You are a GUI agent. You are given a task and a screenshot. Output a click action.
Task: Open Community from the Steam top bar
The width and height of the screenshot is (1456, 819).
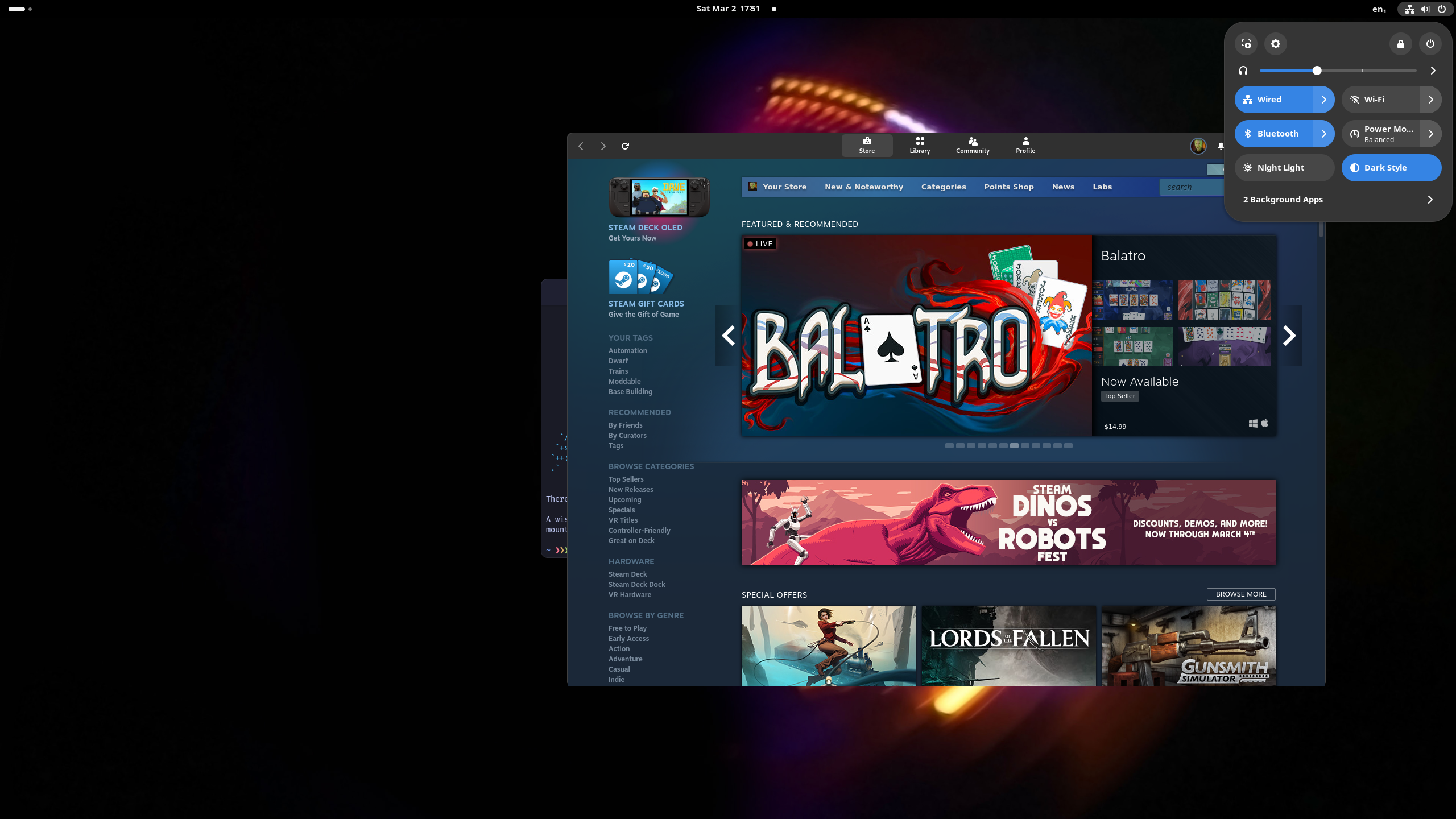coord(973,145)
